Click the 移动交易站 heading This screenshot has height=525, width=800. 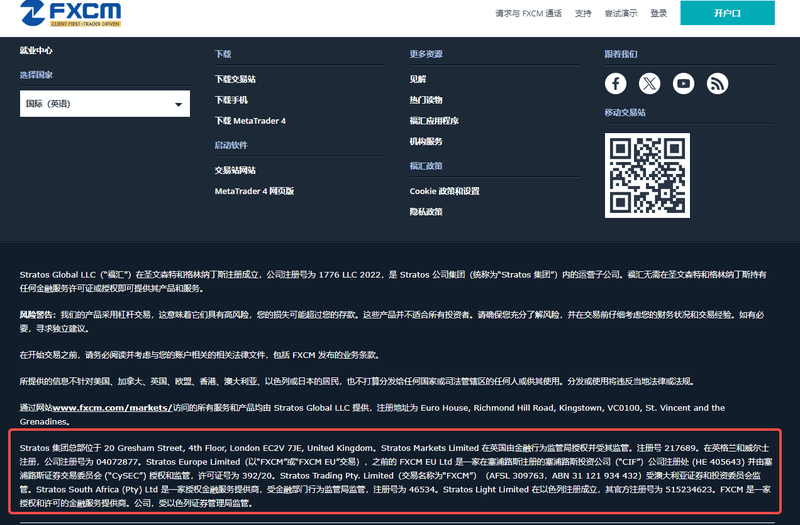(x=625, y=113)
